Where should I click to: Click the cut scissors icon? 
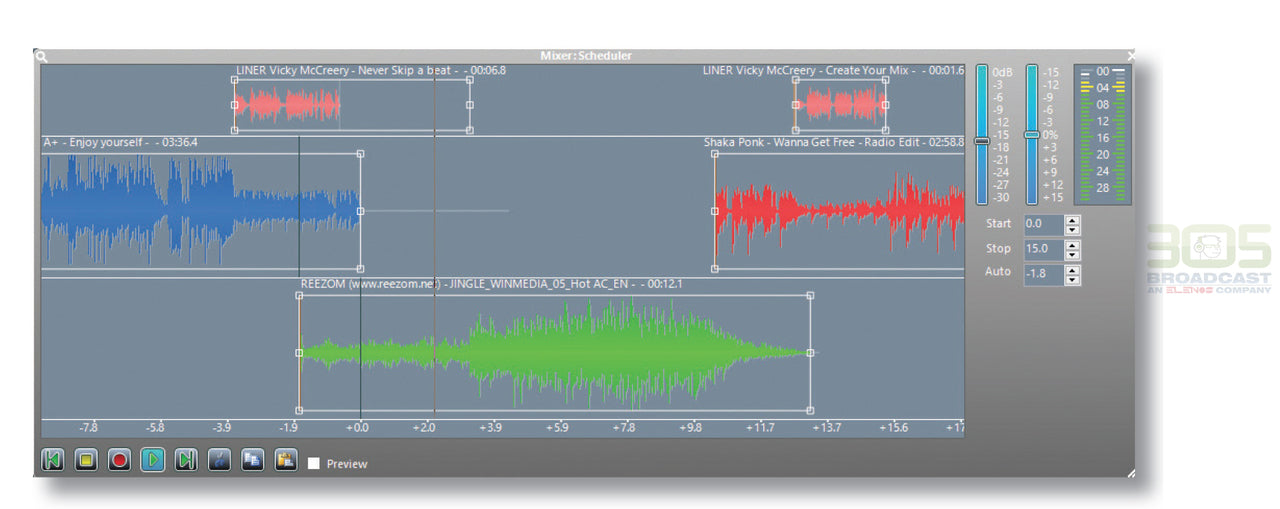click(220, 460)
